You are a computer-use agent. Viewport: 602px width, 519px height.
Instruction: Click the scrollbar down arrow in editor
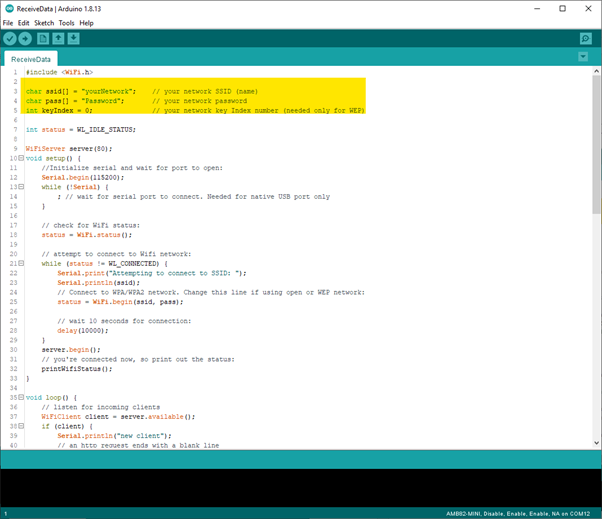596,442
